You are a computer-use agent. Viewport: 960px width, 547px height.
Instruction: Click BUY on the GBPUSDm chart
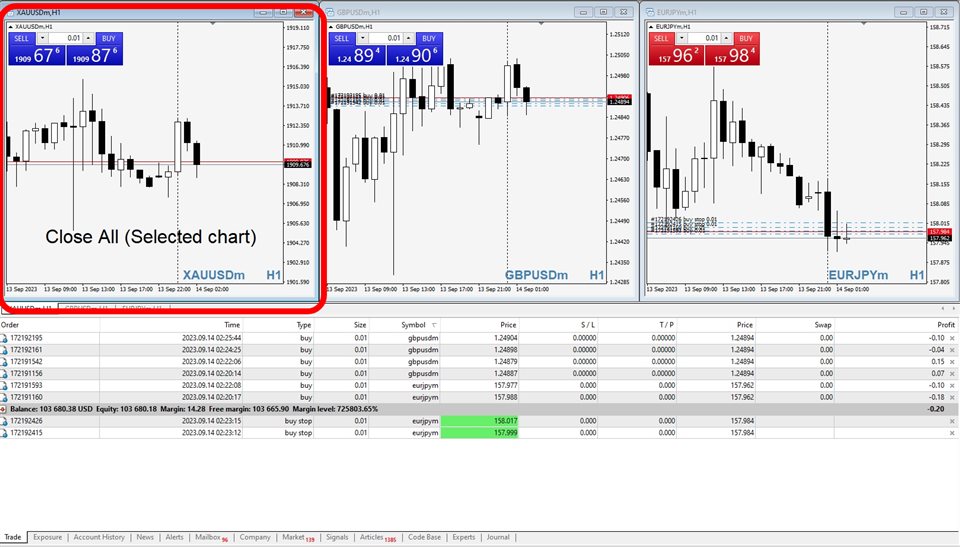coord(429,38)
